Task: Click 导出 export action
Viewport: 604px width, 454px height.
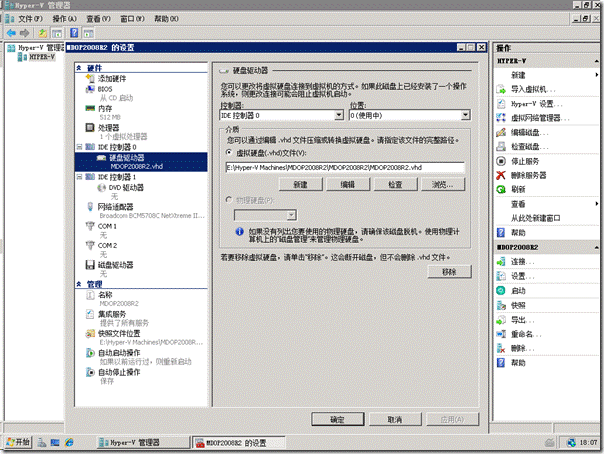Action: [x=522, y=320]
